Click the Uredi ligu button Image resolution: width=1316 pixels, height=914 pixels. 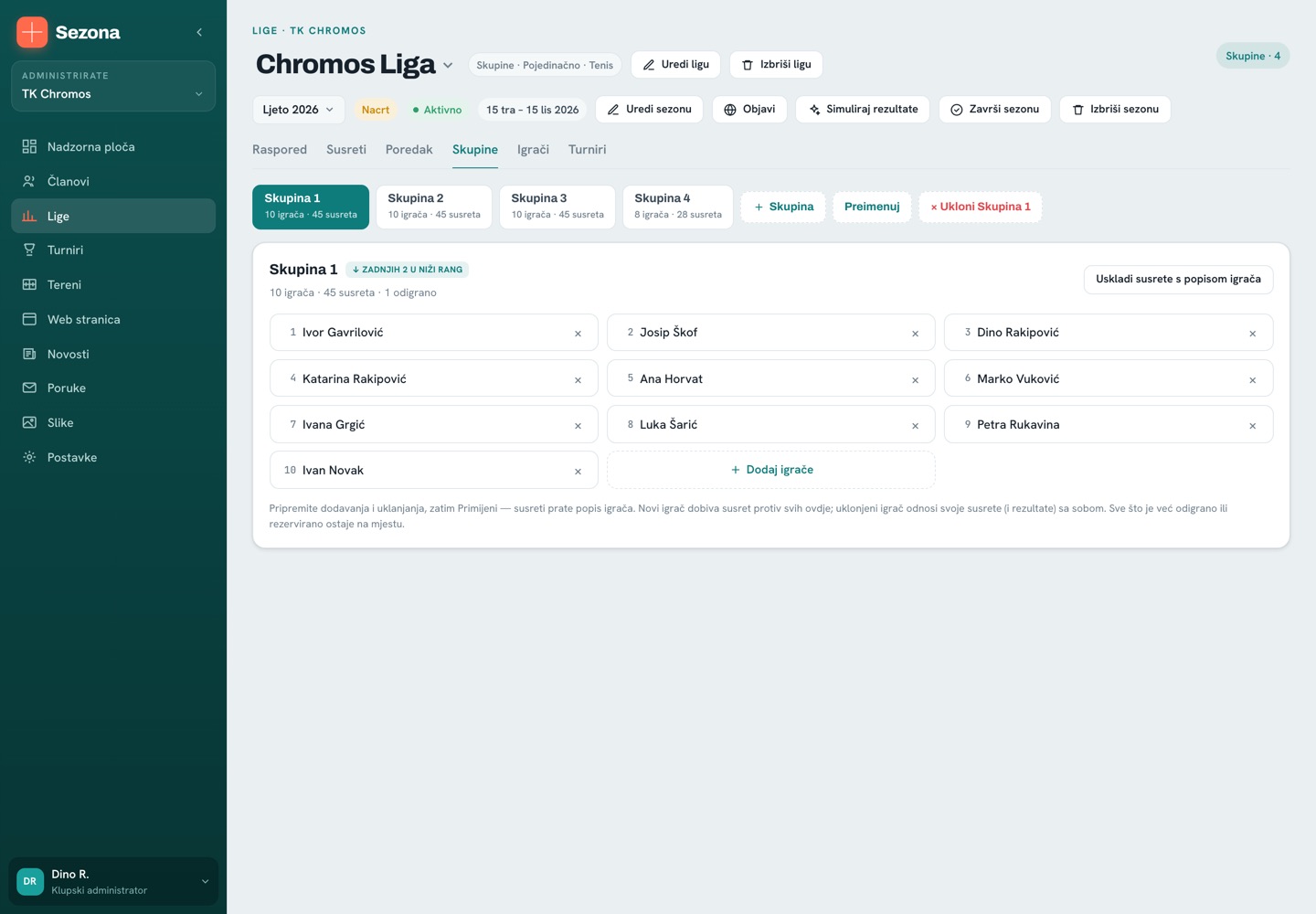(675, 65)
